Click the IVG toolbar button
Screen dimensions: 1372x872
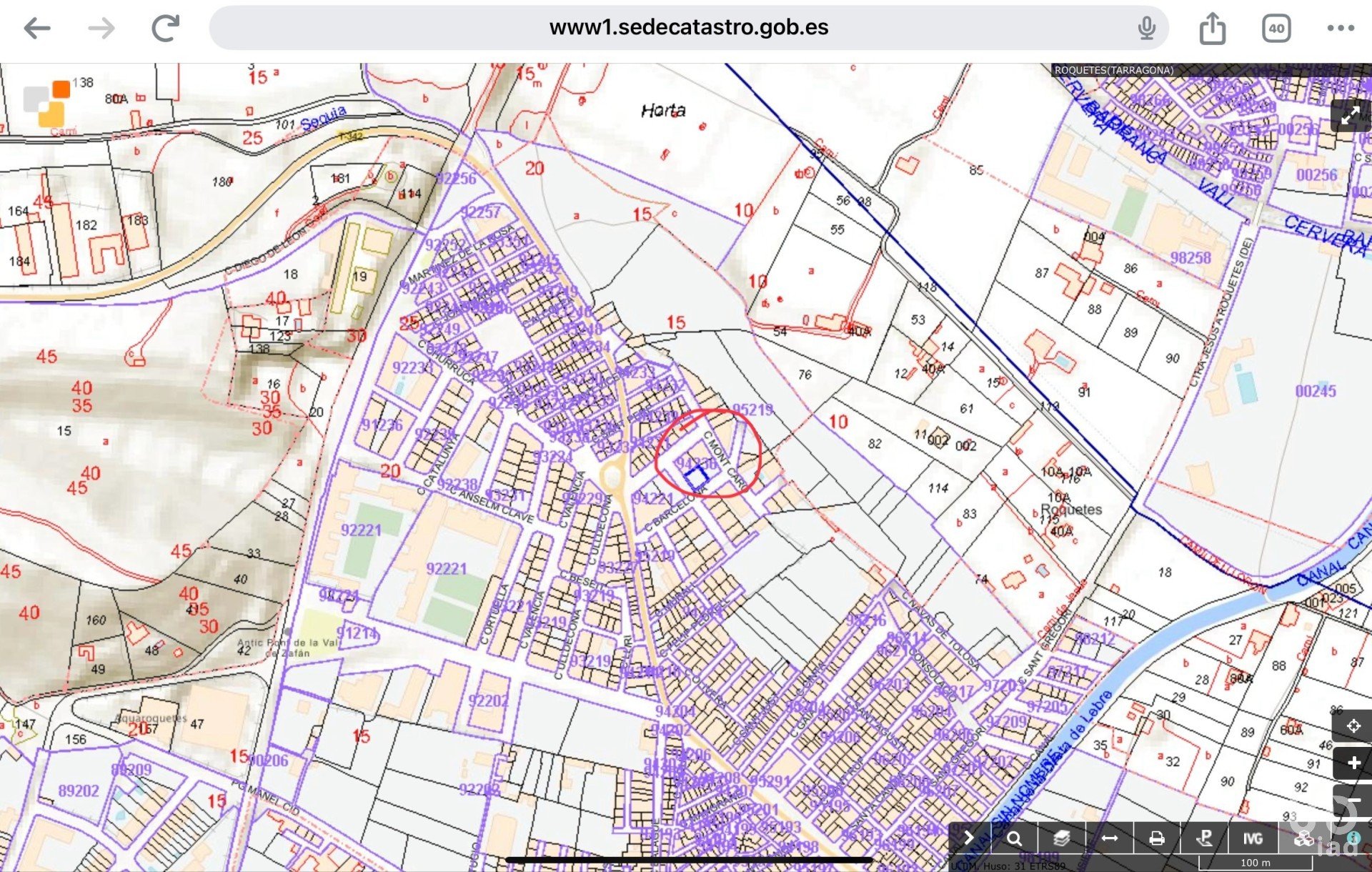[1252, 838]
